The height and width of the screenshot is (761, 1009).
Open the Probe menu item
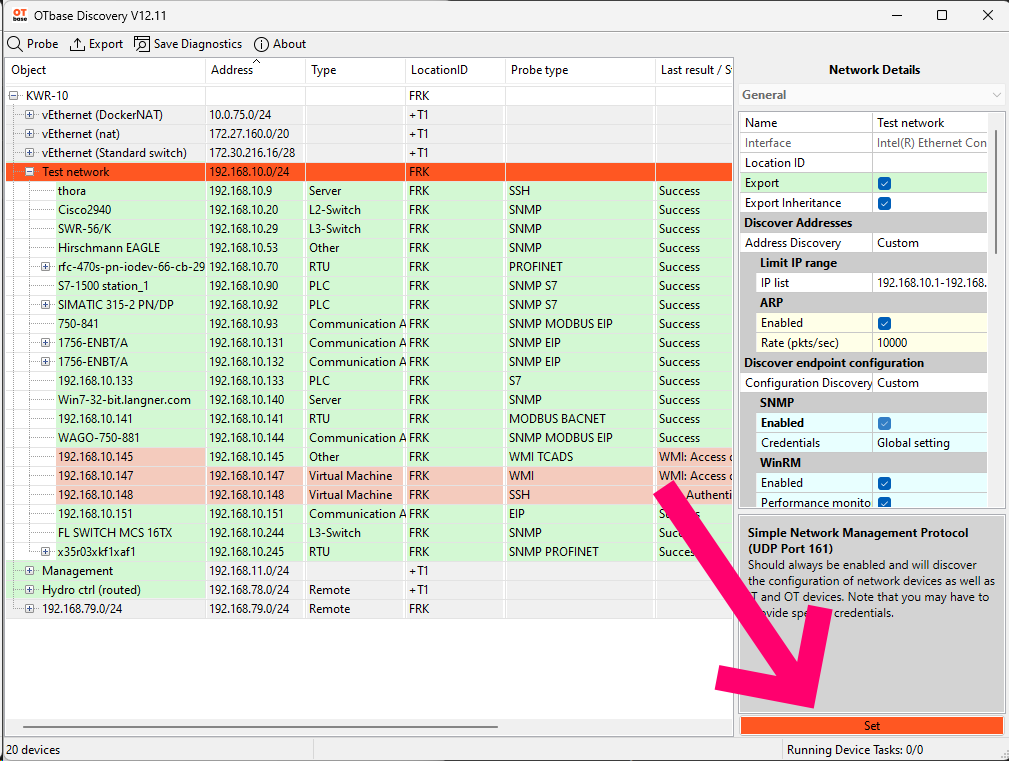(x=33, y=44)
